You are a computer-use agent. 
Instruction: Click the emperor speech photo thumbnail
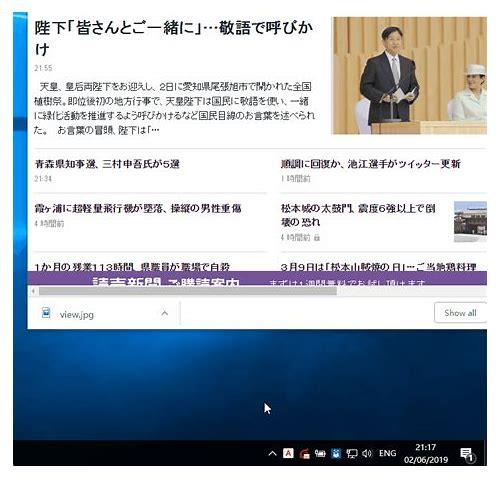[409, 76]
